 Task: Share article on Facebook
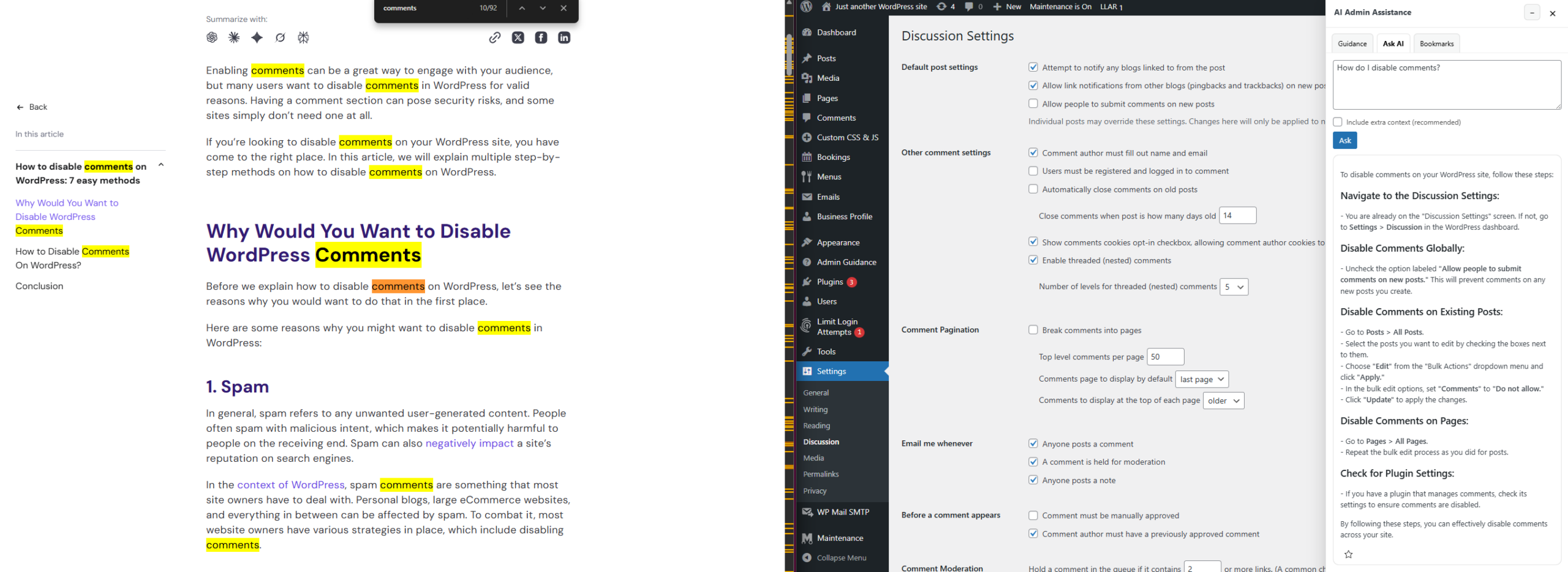(541, 37)
